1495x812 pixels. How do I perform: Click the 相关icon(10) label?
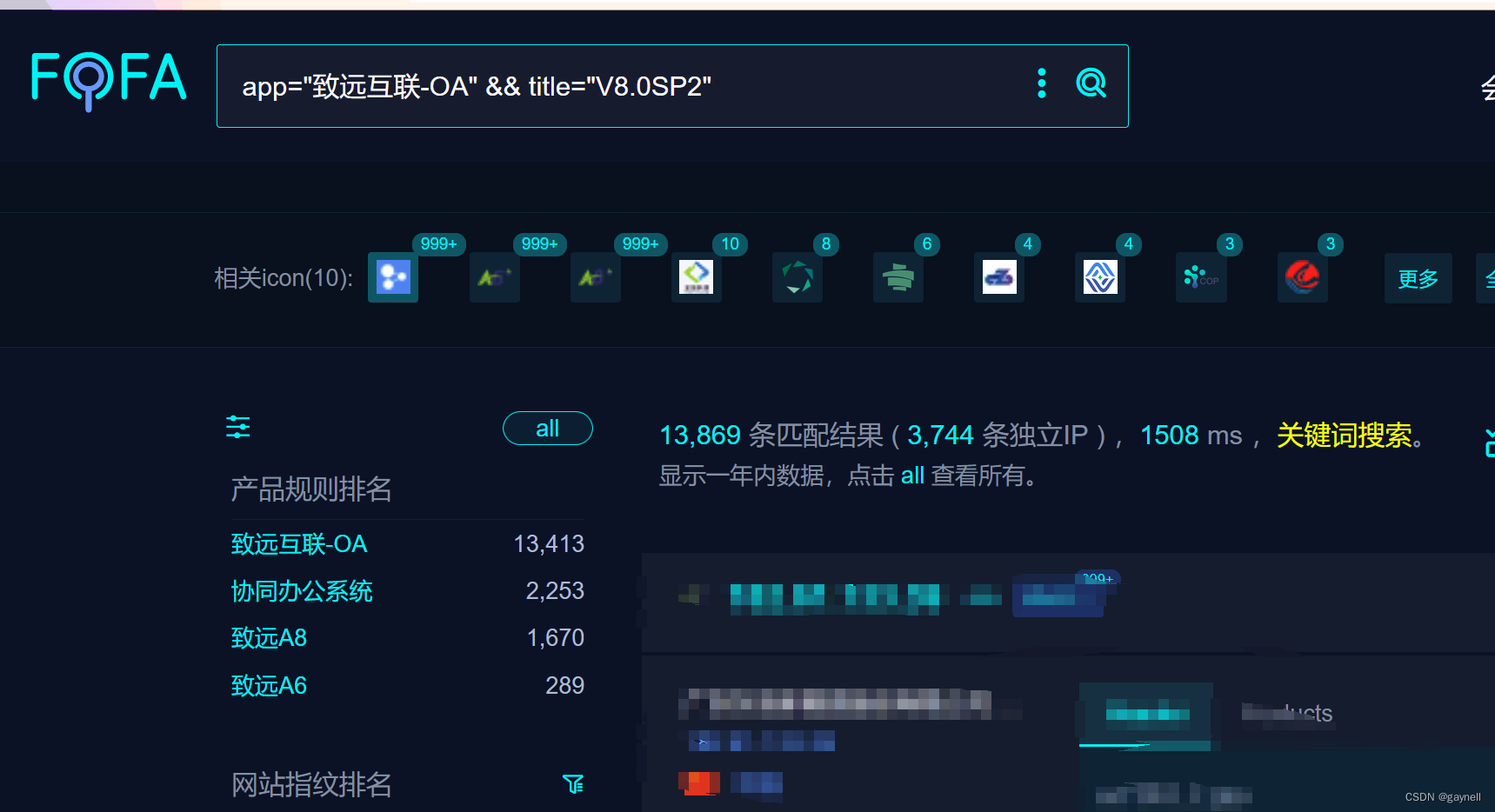click(284, 278)
